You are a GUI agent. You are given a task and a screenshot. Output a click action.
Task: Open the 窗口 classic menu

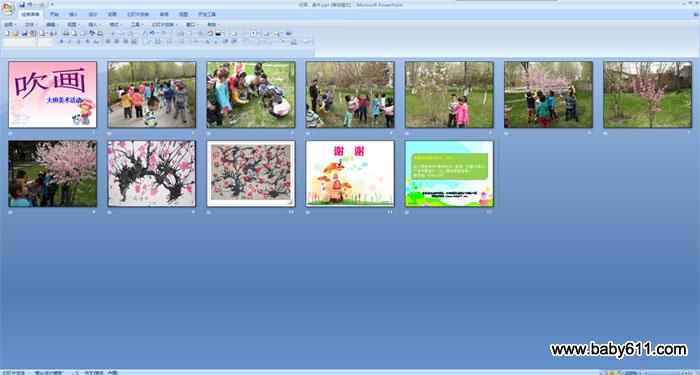coord(192,25)
